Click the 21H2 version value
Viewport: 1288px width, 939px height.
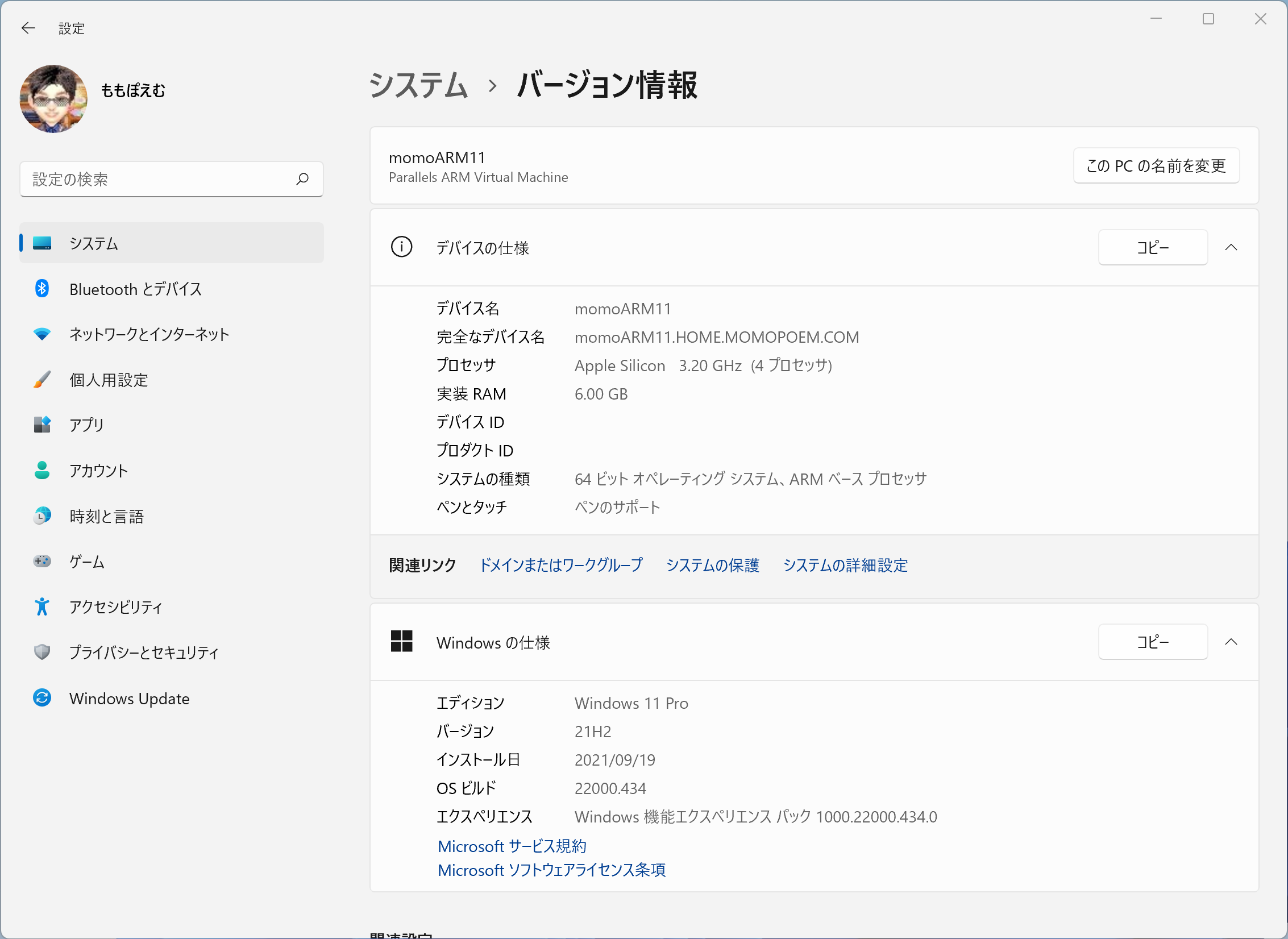tap(592, 732)
